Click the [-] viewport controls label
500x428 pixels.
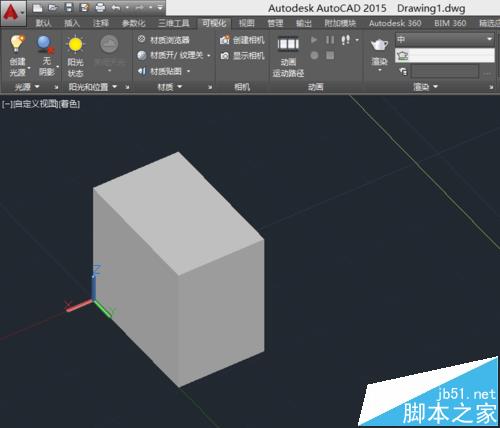pos(7,104)
